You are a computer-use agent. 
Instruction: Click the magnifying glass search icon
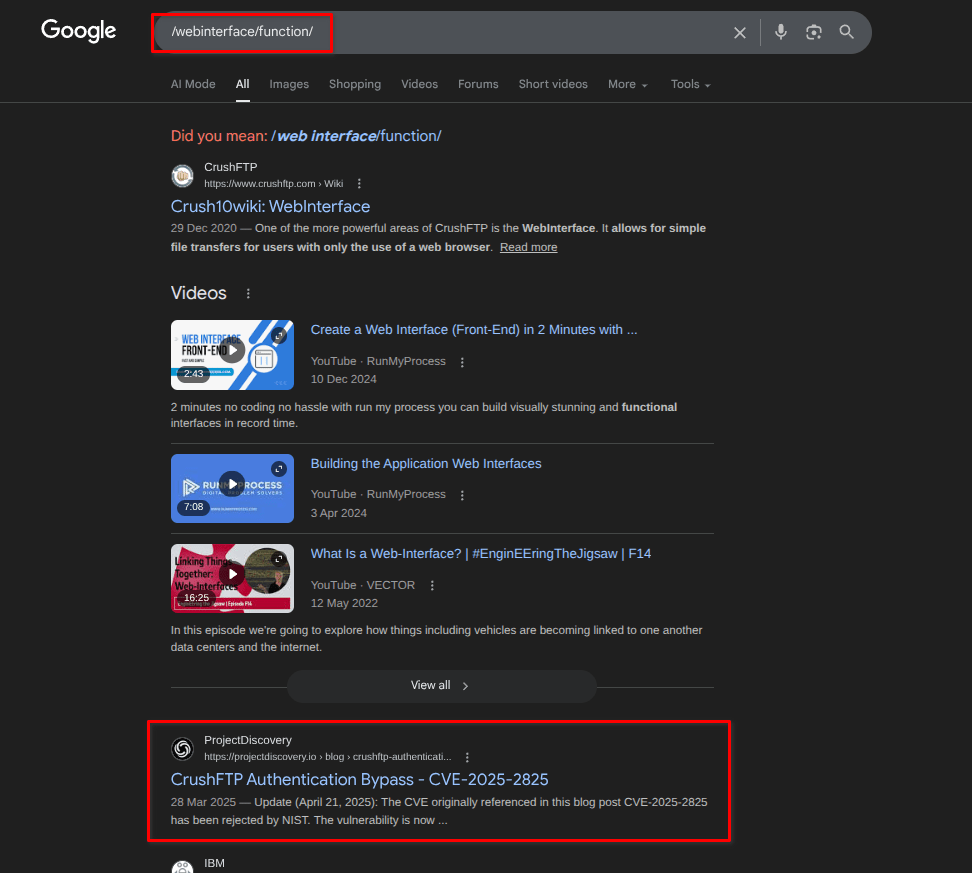(847, 32)
